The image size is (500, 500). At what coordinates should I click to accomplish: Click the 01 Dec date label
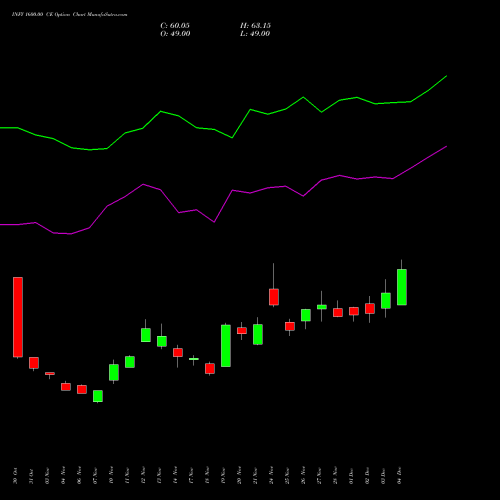click(x=351, y=476)
